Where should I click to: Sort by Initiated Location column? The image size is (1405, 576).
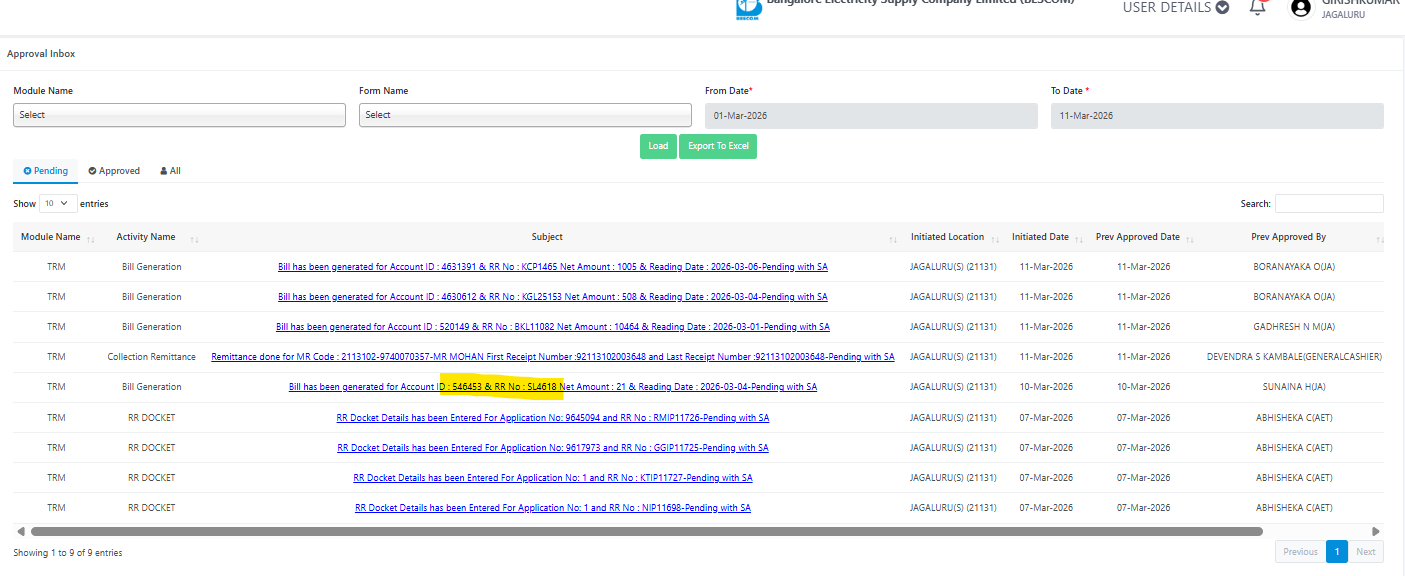[x=953, y=237]
